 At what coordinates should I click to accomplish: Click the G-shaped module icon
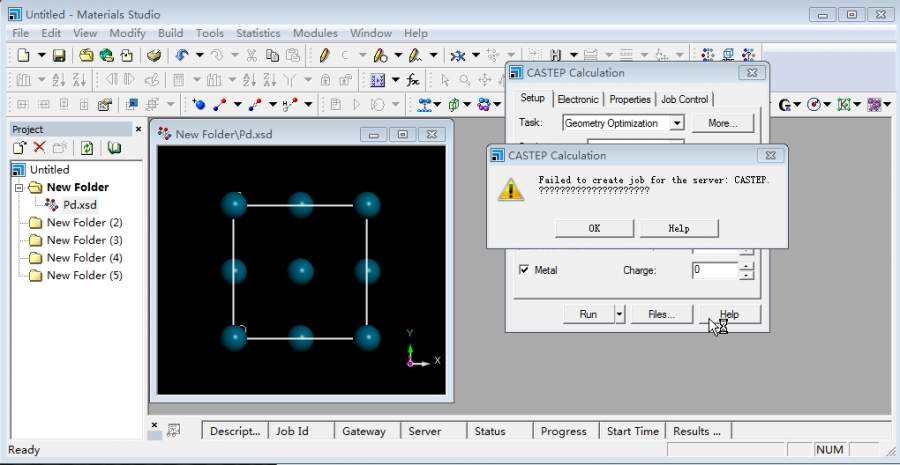785,104
